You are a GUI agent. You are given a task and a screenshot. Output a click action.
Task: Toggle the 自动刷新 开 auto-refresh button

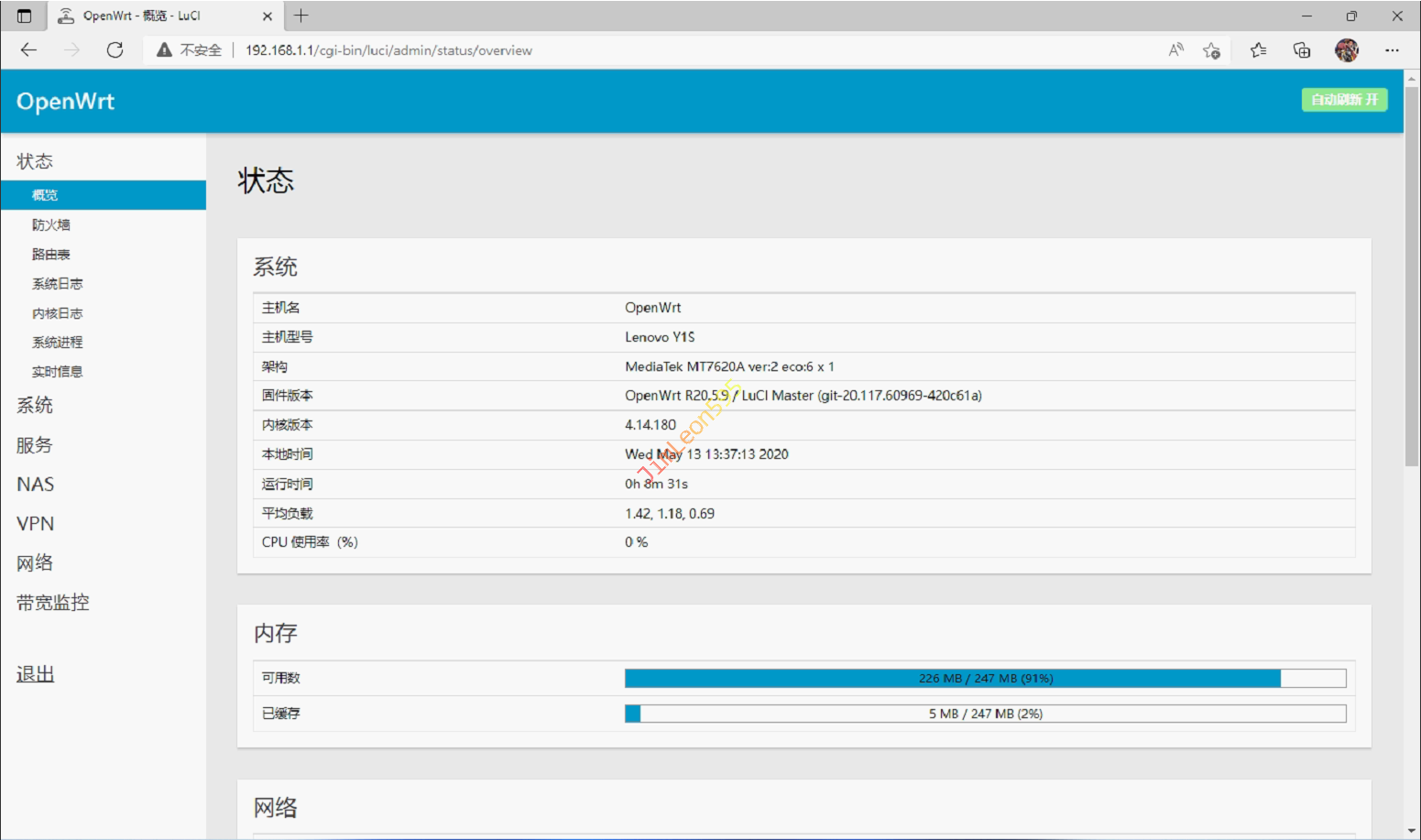click(1343, 100)
